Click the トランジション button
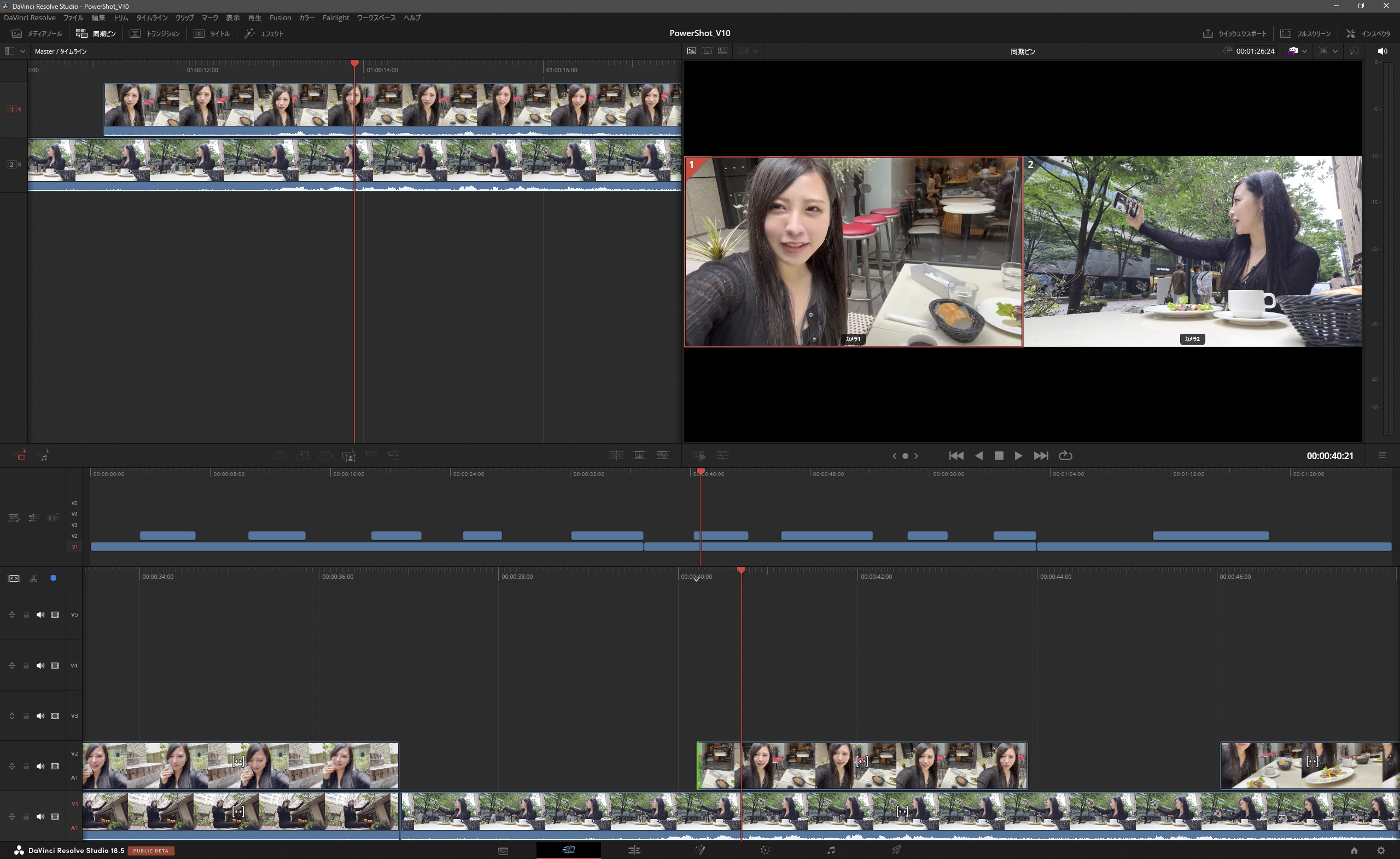 coord(155,33)
